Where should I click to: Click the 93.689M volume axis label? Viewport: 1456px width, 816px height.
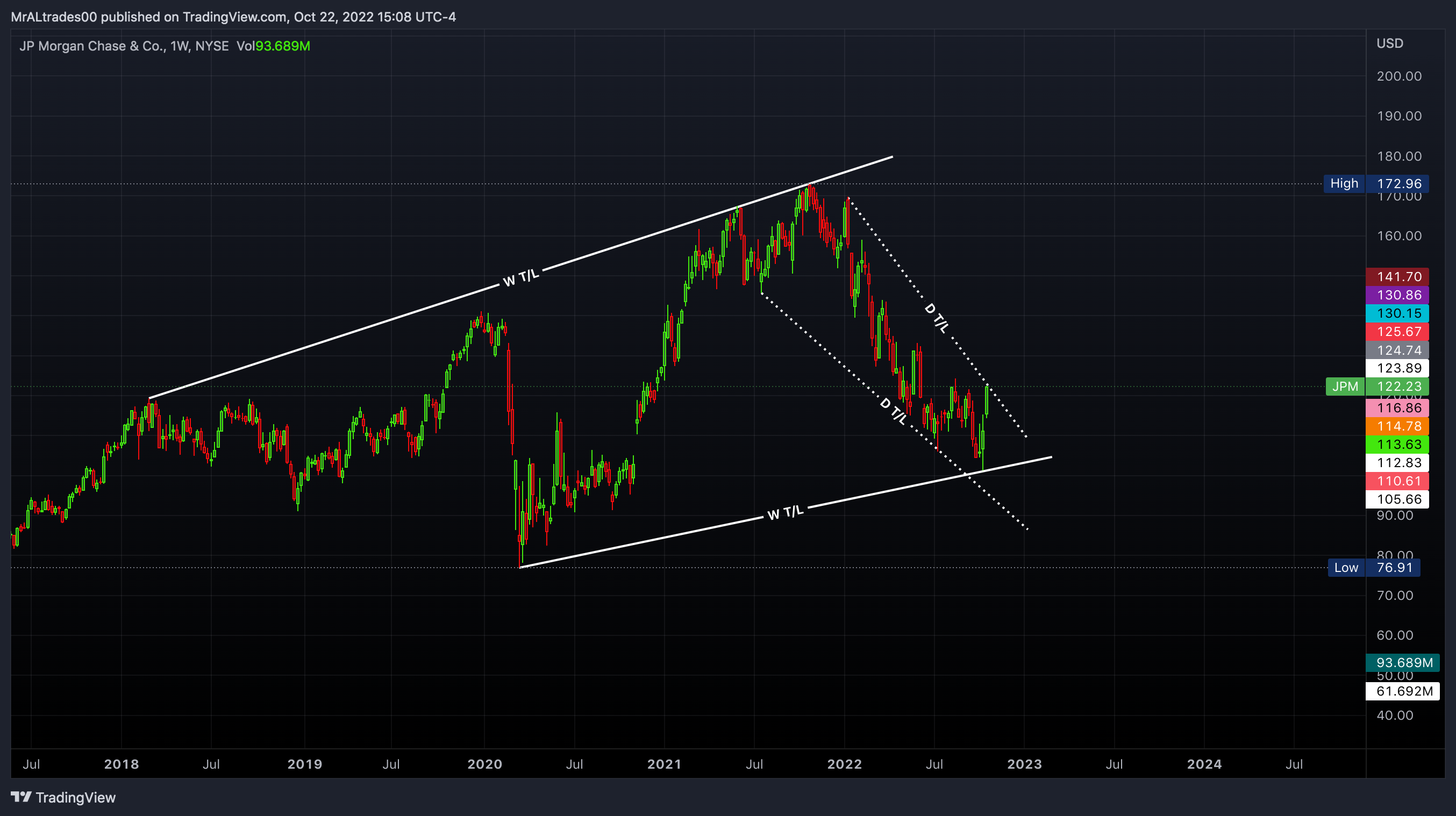point(1403,663)
